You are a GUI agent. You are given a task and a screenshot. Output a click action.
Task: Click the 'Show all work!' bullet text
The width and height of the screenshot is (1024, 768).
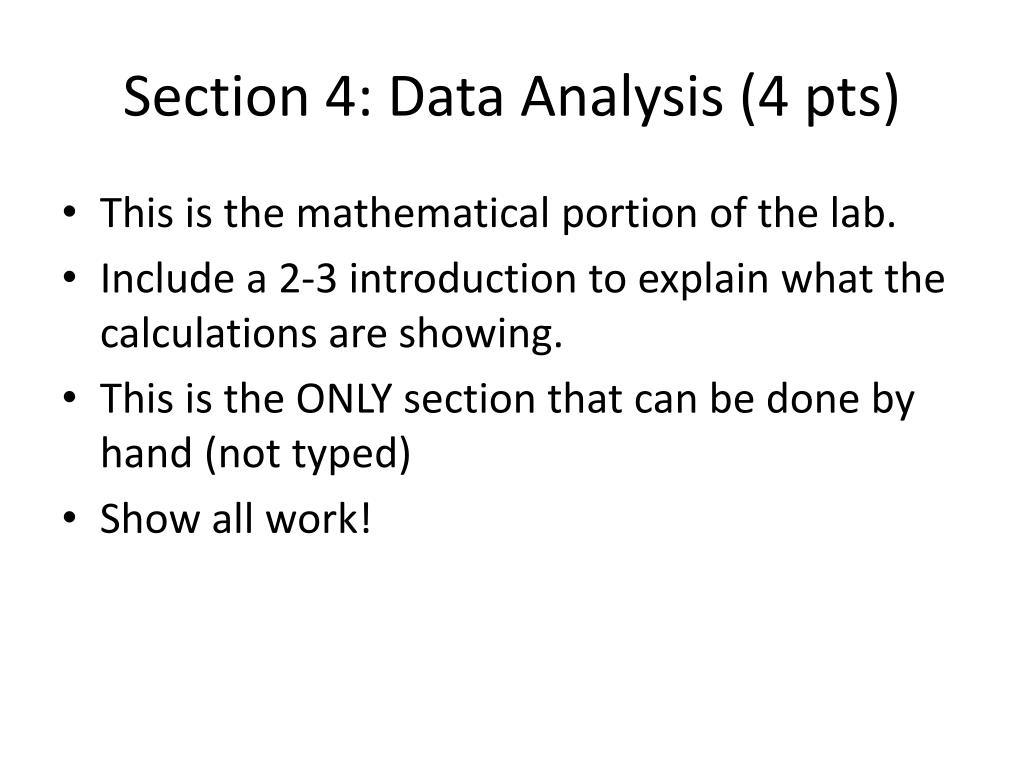pos(236,519)
